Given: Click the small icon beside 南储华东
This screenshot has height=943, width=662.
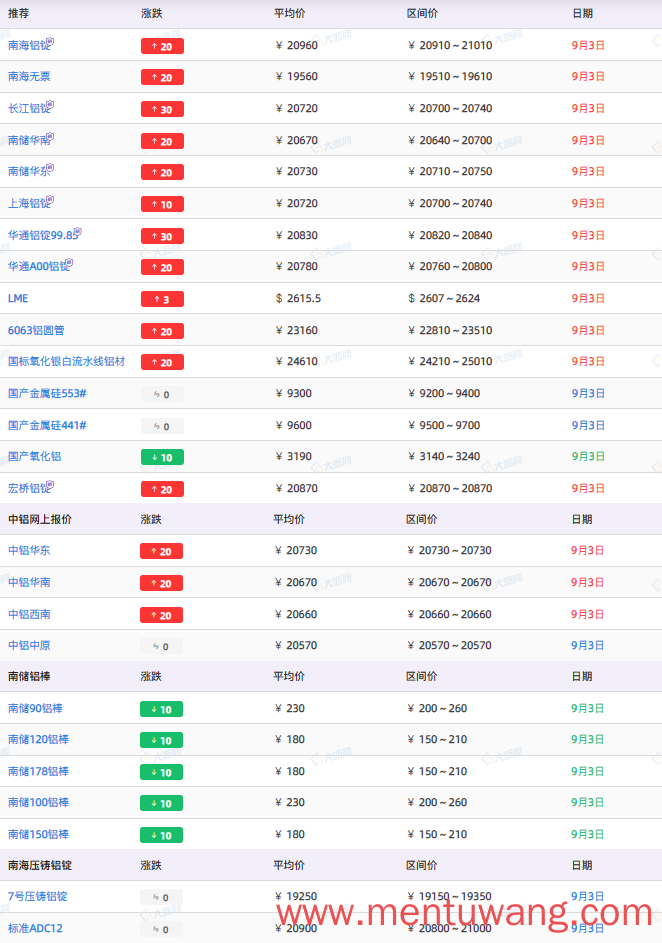Looking at the screenshot, I should coord(51,167).
